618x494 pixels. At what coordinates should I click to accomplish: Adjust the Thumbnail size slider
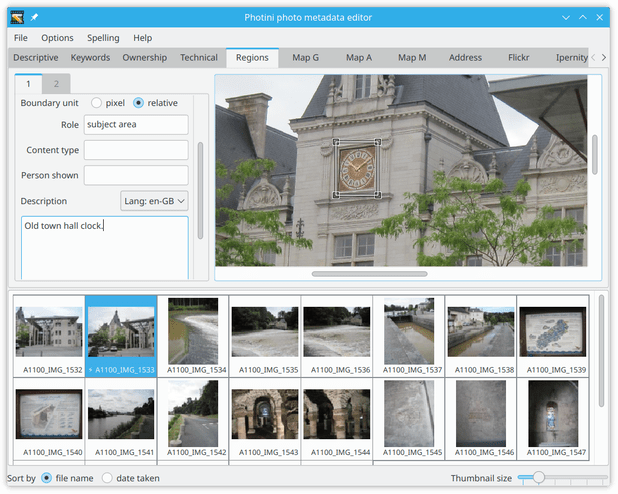point(539,478)
